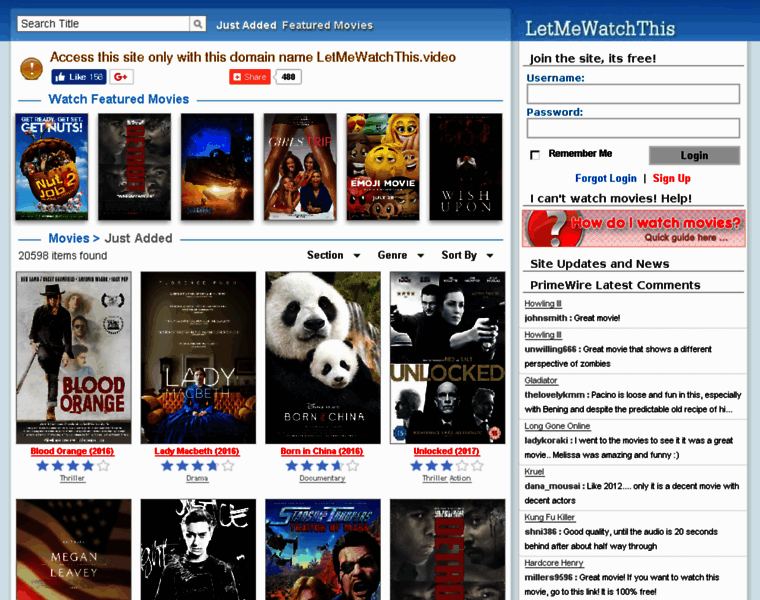The height and width of the screenshot is (600, 760).
Task: Click the Drama genre under Lady Macbeth
Action: tap(197, 478)
